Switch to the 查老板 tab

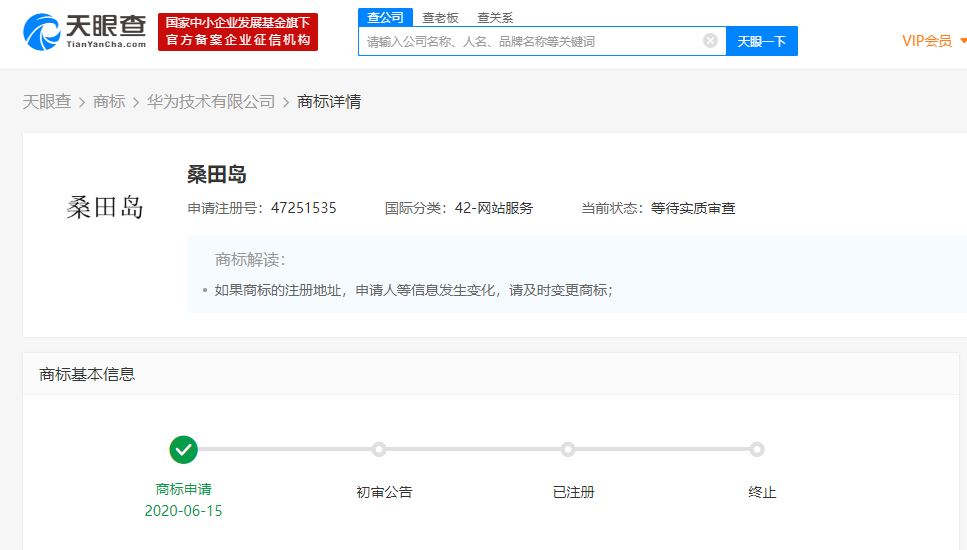coord(440,17)
